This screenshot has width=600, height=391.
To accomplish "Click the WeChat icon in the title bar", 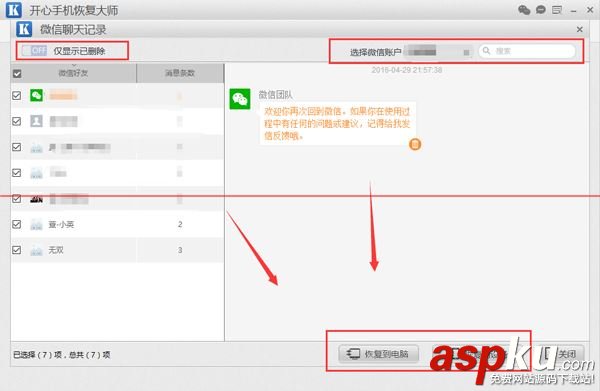I will (524, 10).
